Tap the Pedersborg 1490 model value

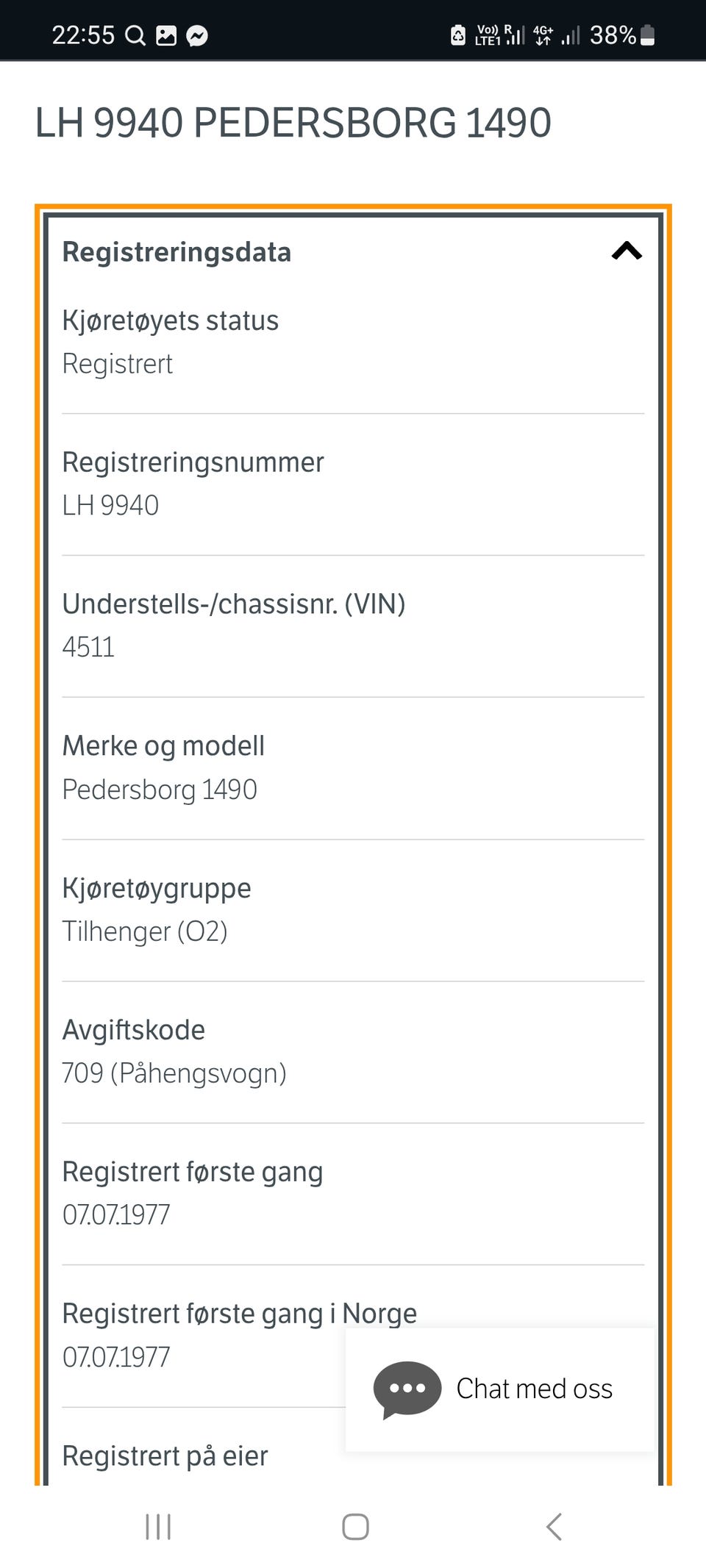pyautogui.click(x=160, y=790)
